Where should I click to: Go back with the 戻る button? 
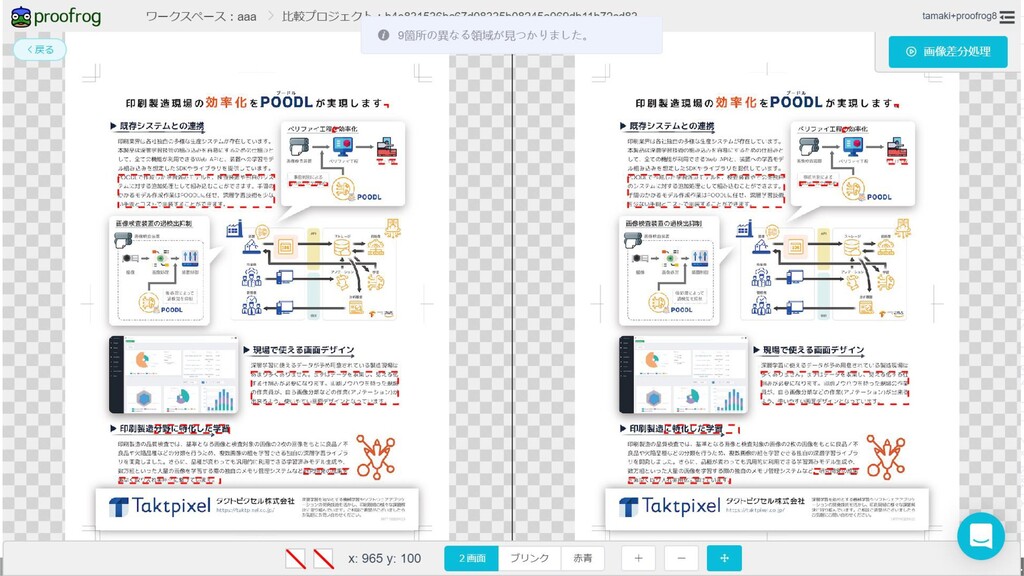point(40,50)
